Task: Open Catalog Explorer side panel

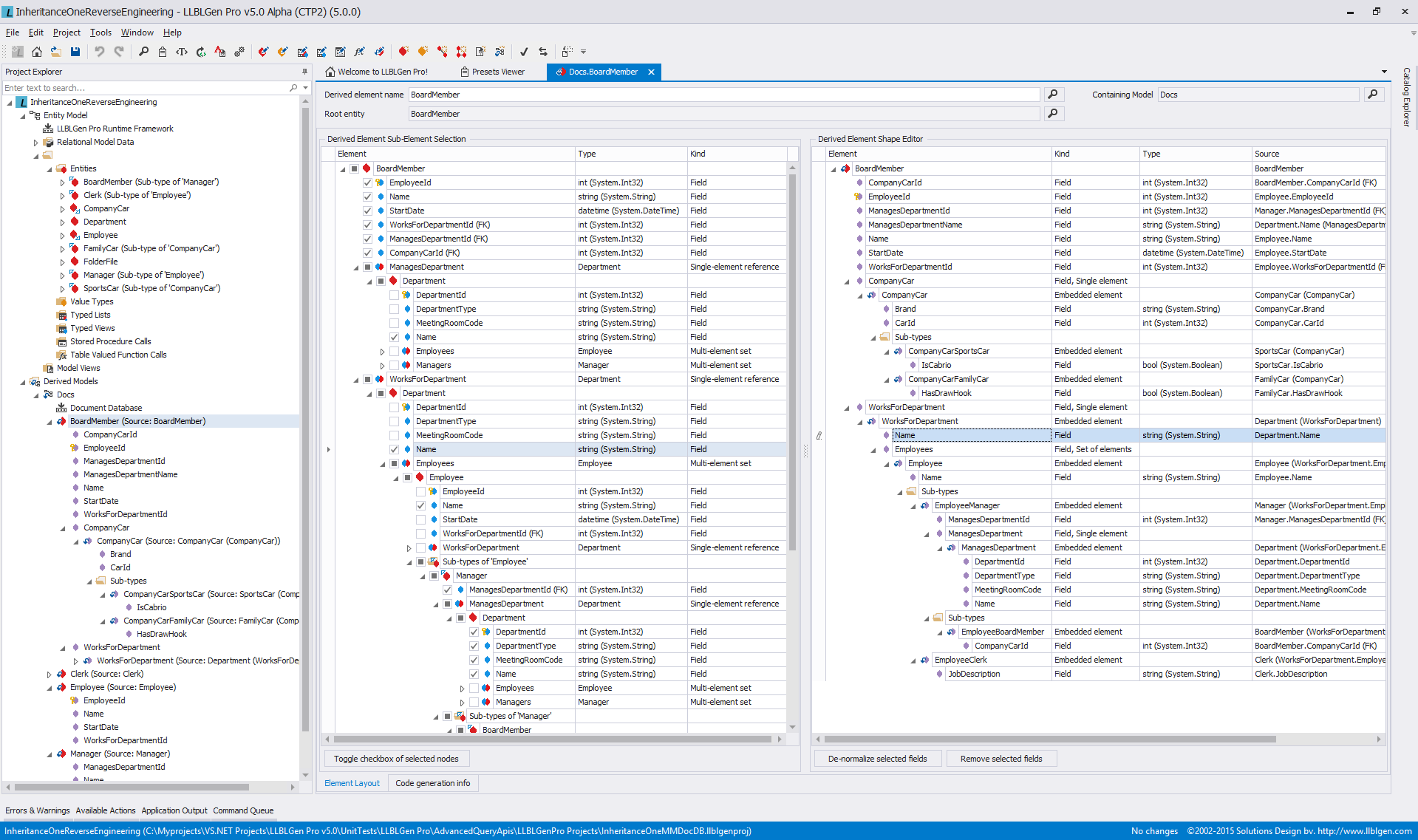Action: click(x=1406, y=98)
